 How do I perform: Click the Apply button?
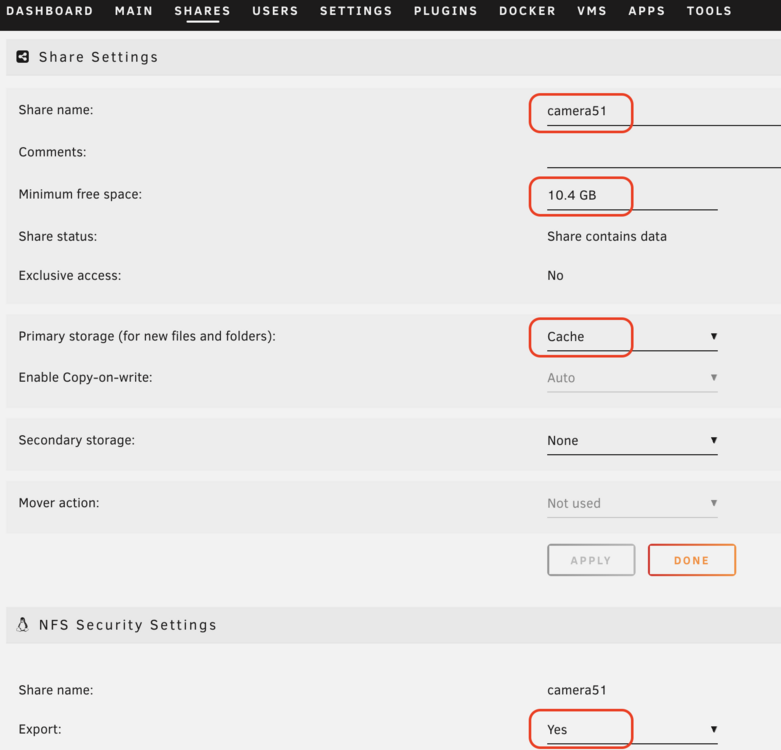click(x=591, y=560)
